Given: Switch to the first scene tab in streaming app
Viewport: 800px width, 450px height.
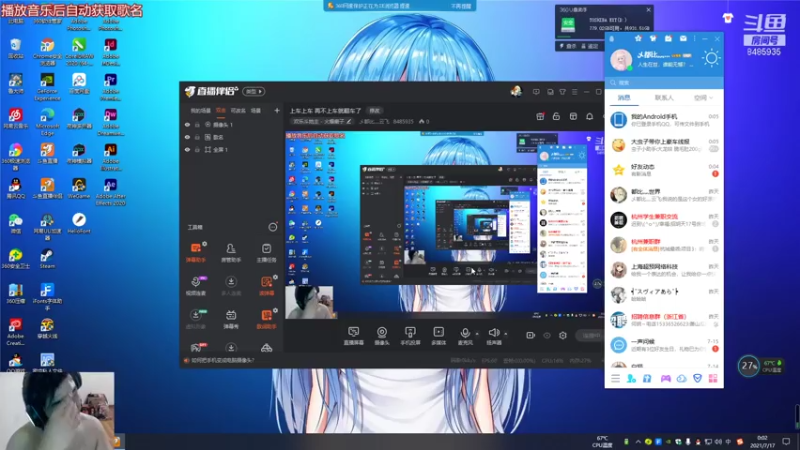Looking at the screenshot, I should [201, 110].
